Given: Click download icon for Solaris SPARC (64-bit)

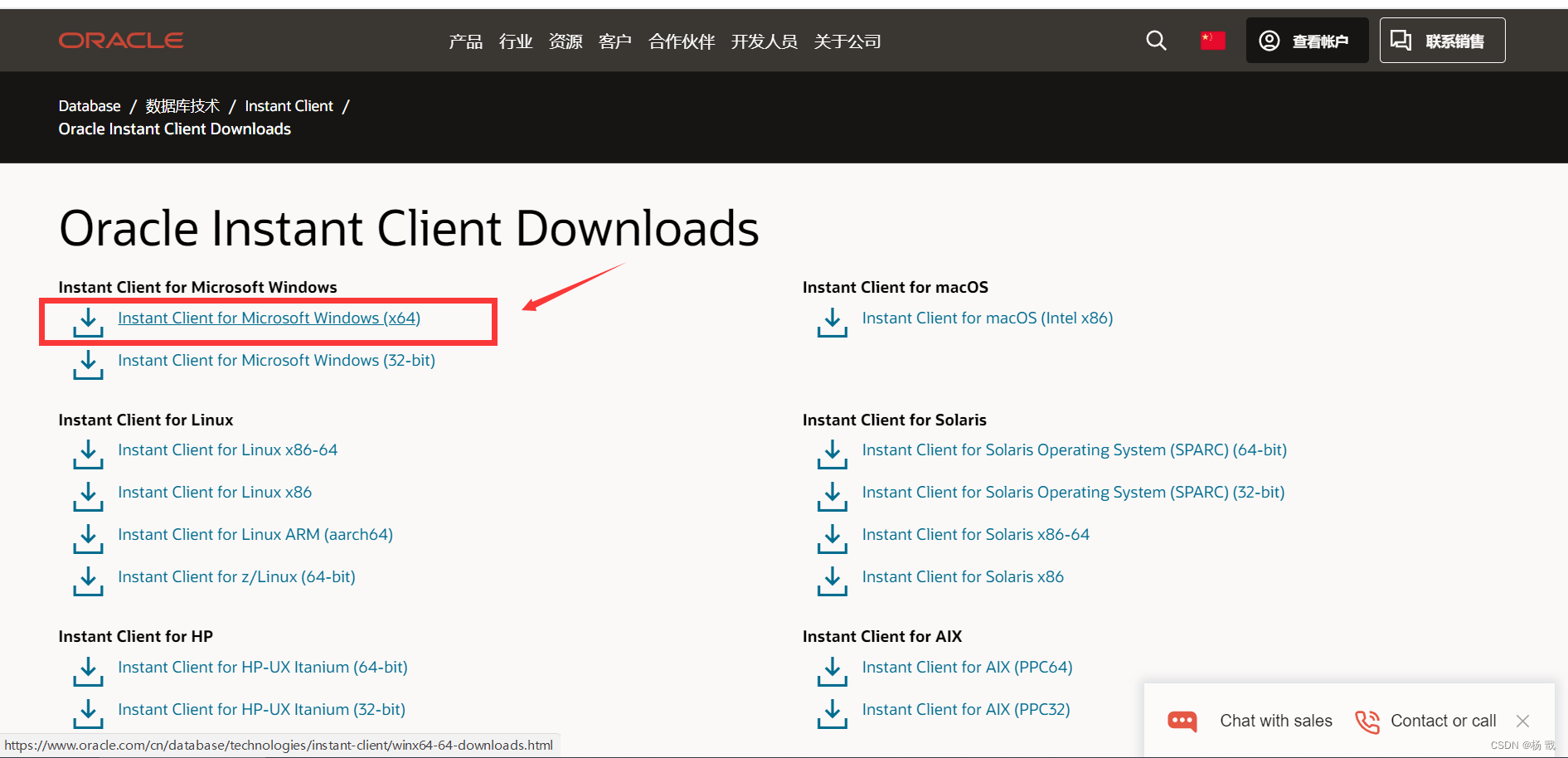Looking at the screenshot, I should pos(833,454).
